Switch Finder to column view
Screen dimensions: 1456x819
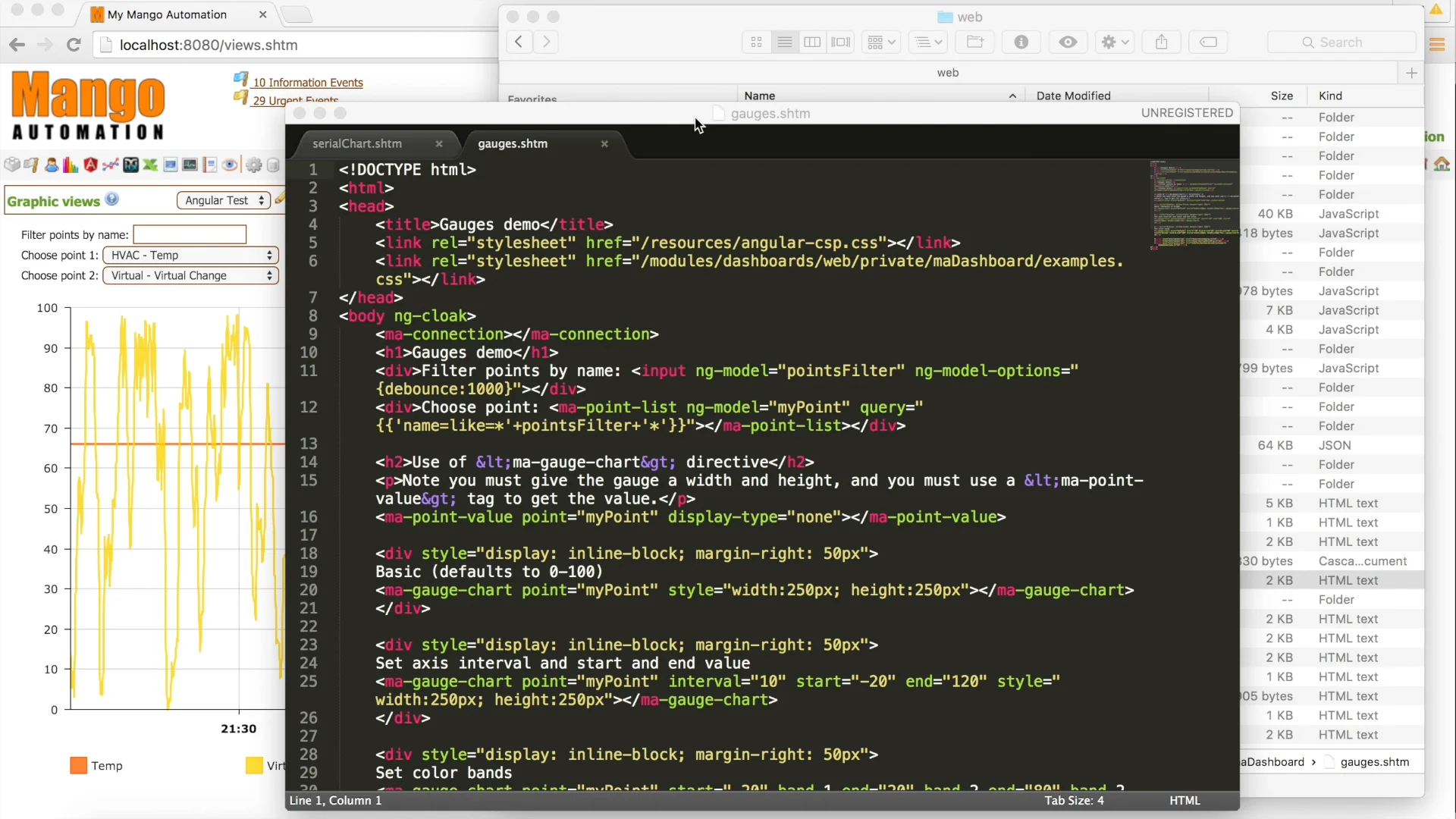812,42
